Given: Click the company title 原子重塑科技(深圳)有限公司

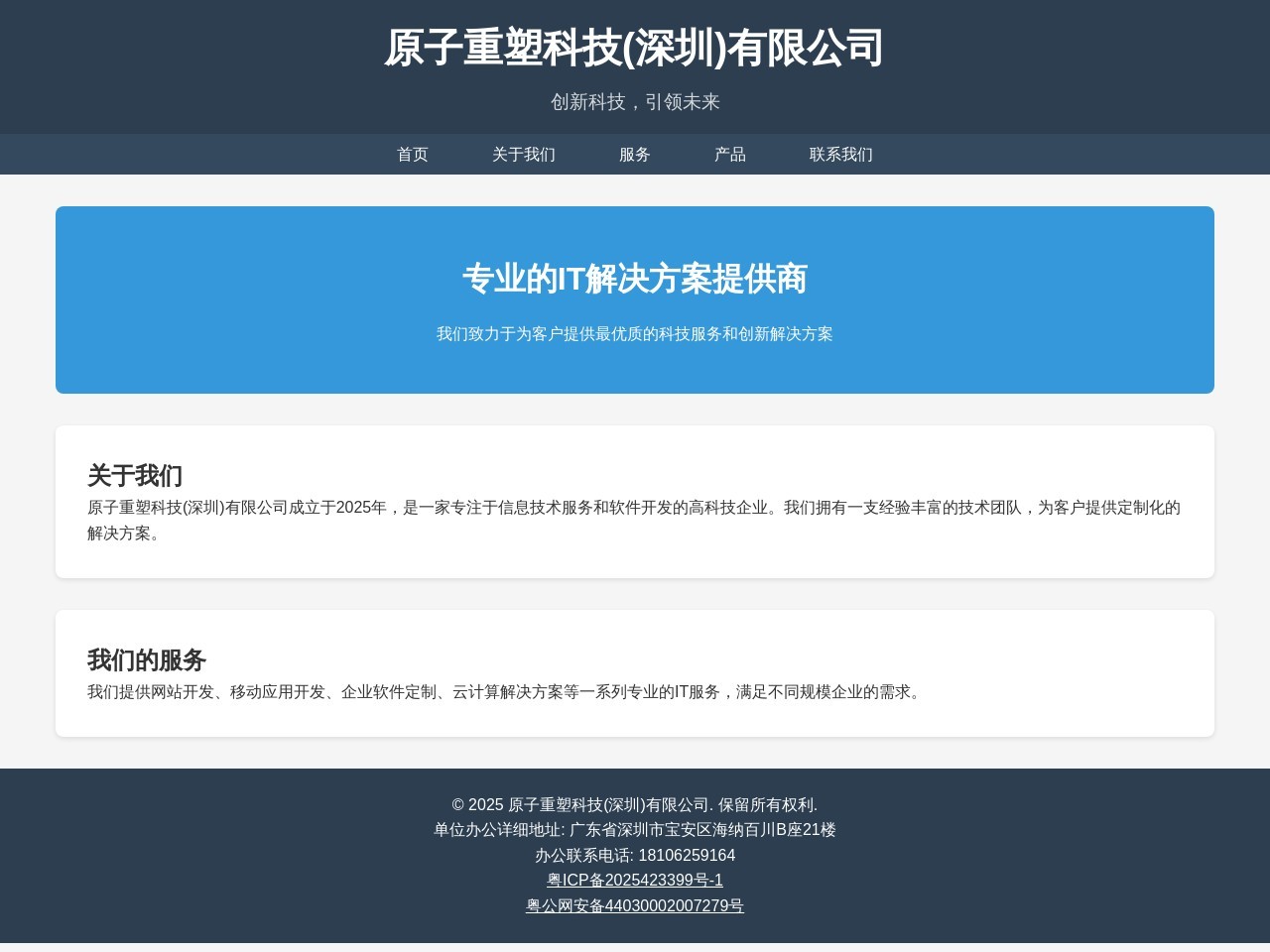Looking at the screenshot, I should (x=635, y=48).
